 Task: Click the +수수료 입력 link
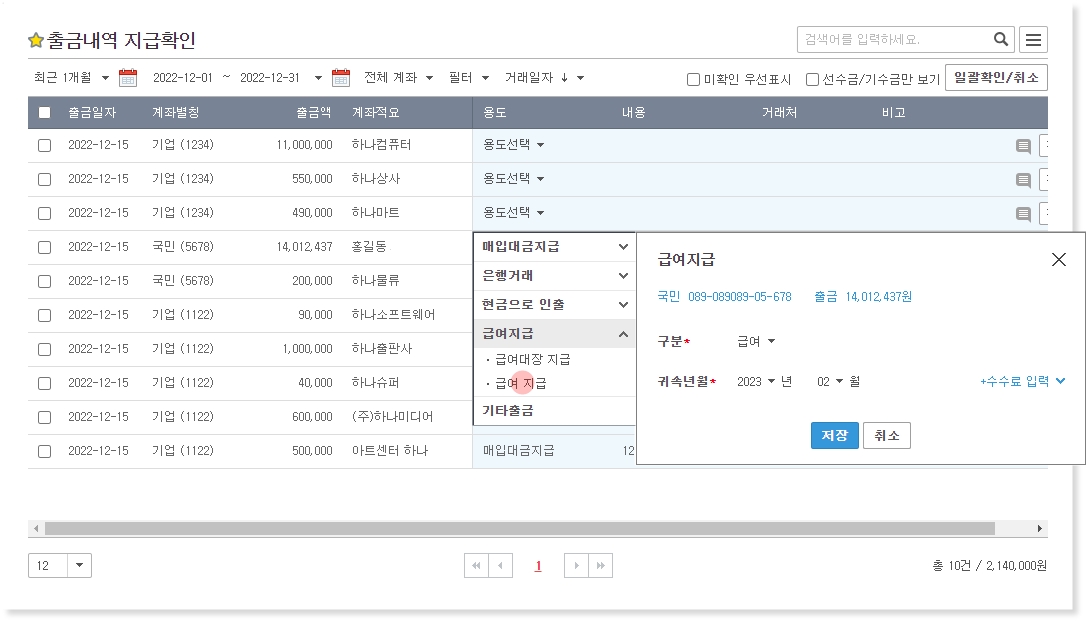click(1022, 381)
